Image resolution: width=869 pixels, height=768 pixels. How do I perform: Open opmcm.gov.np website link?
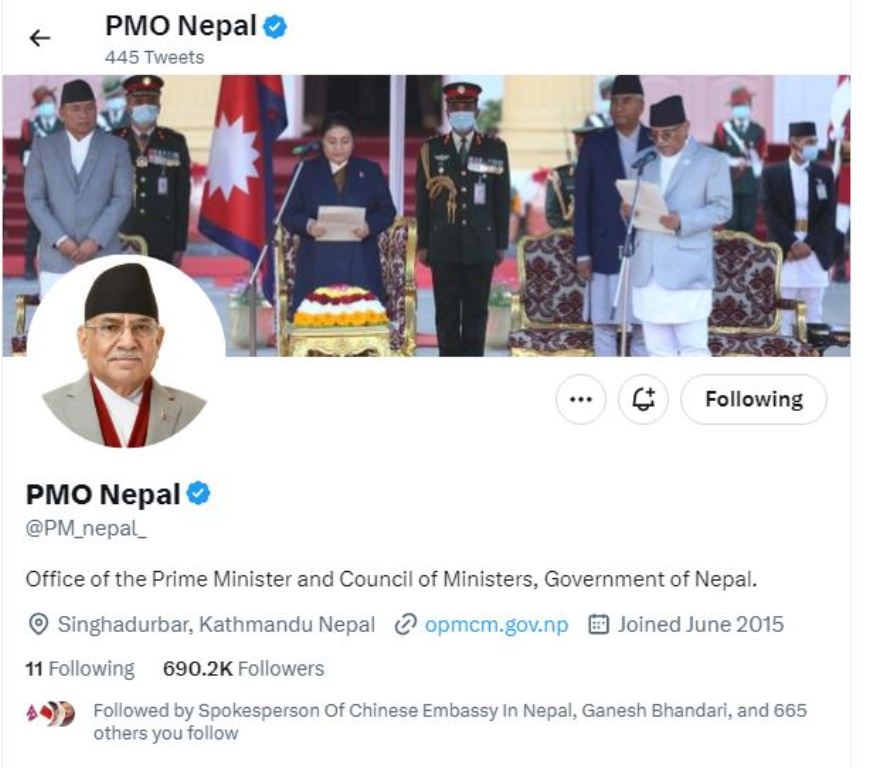(497, 624)
